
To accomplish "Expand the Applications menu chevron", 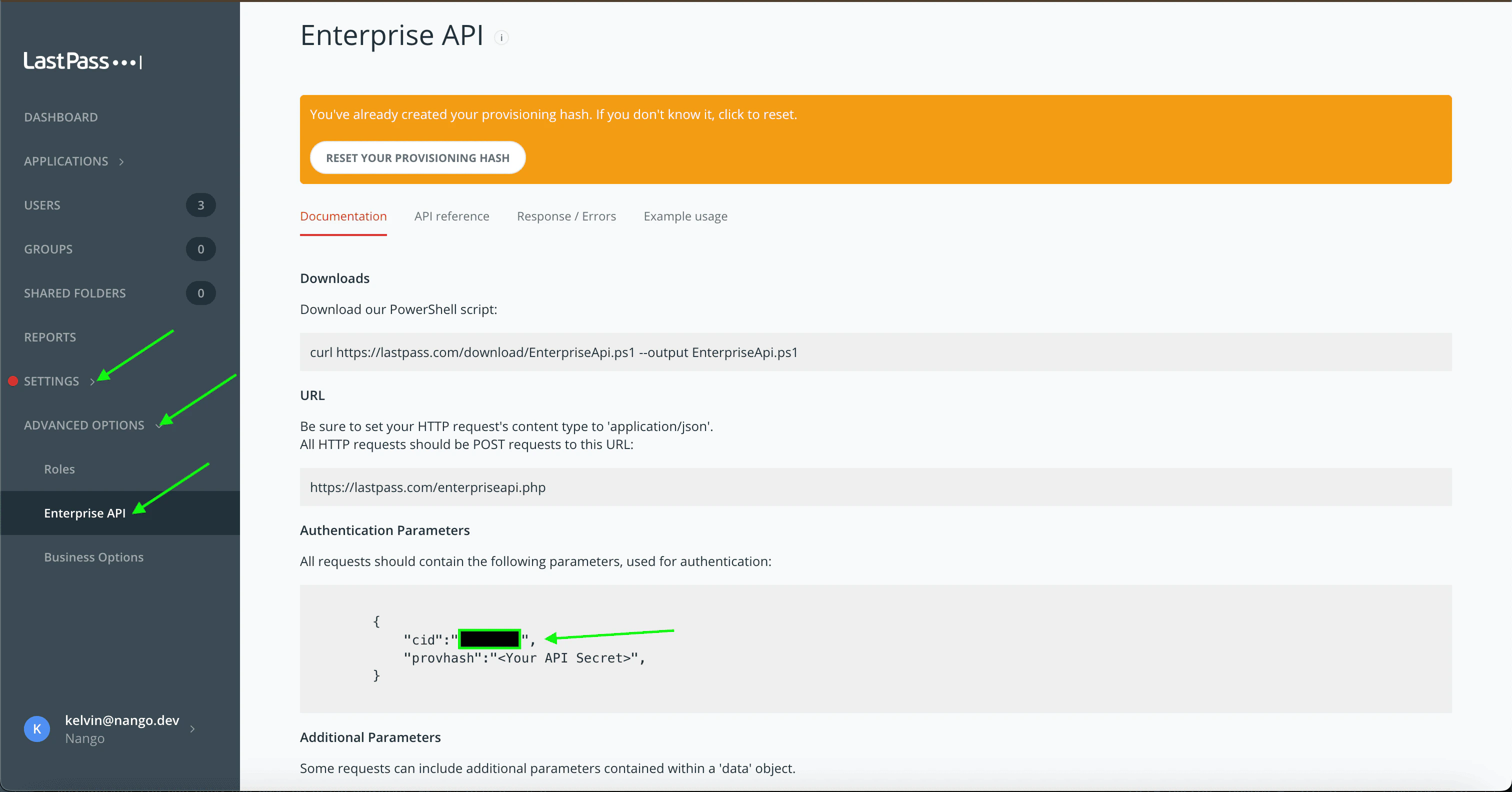I will pos(121,161).
